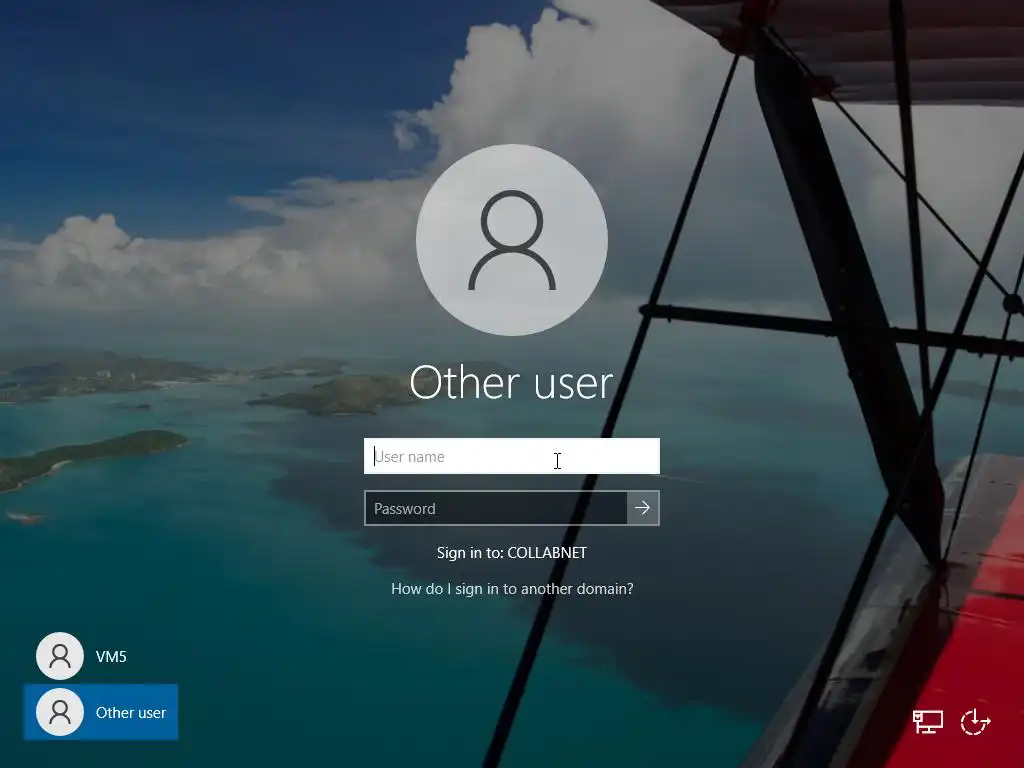Submit sign-in with the arrow button

click(x=643, y=508)
